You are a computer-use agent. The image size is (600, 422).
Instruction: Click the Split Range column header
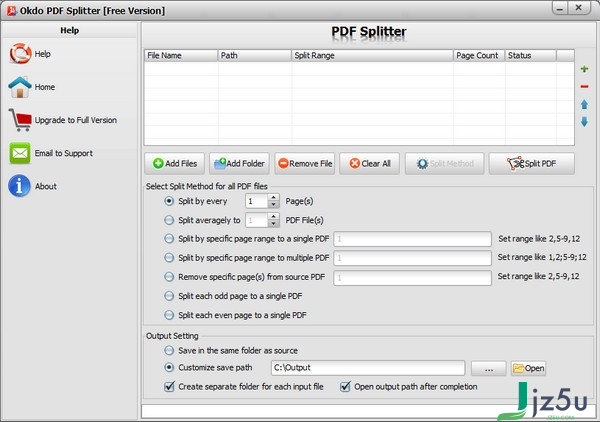372,55
